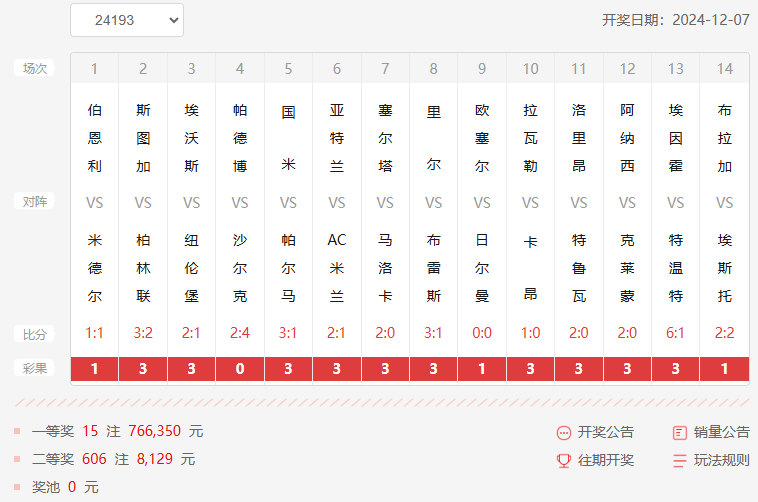
Task: Click the 2:2 score
Action: click(x=725, y=333)
